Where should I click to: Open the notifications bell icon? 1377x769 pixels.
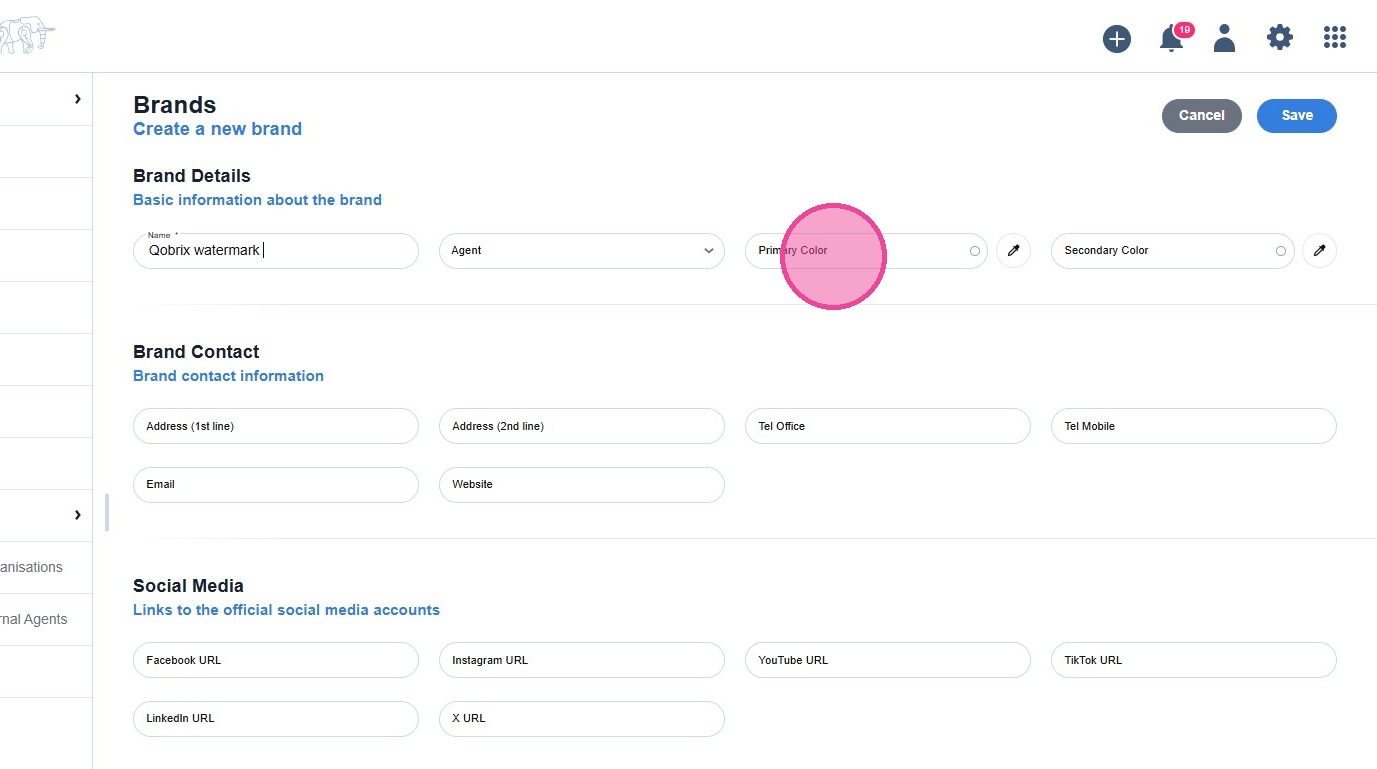1172,39
